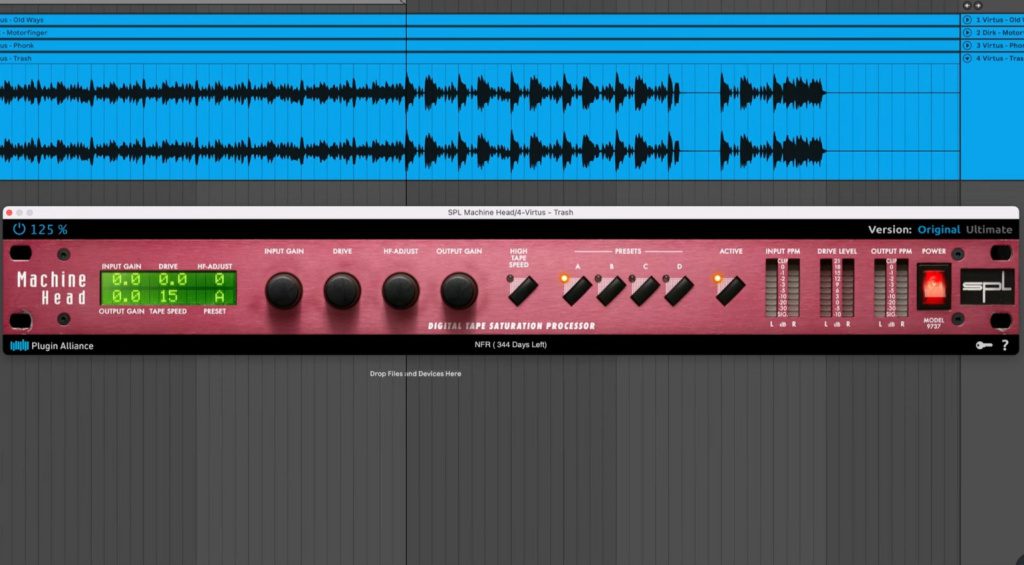Click the Input Gain knob
The height and width of the screenshot is (565, 1024).
283,290
